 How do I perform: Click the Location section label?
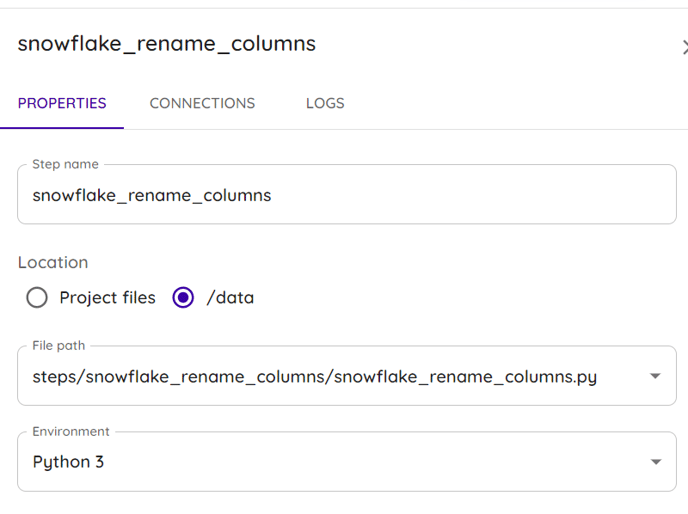point(53,262)
